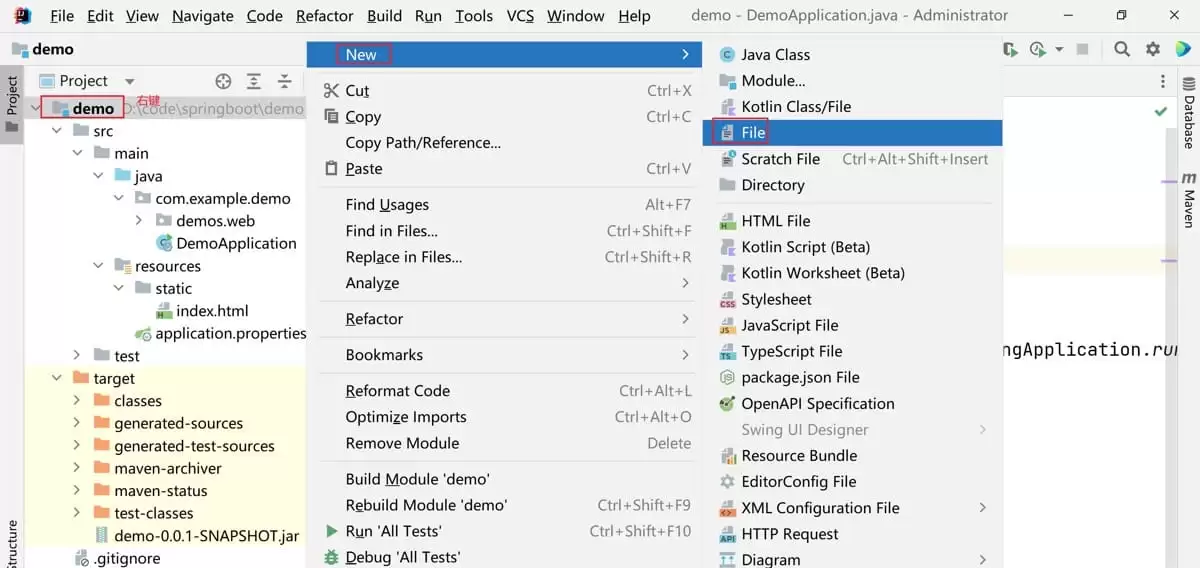
Task: Click demo breadcrumb in navigation bar
Action: pos(43,49)
